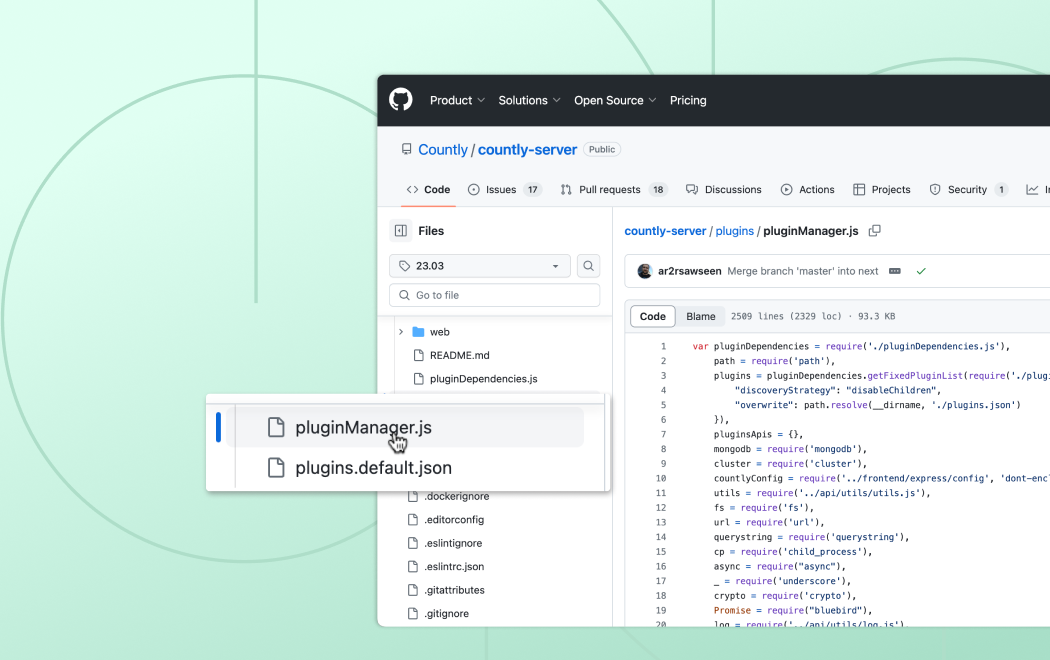Click the pluginManager.js file icon in the popup
Viewport: 1050px width, 660px height.
[275, 426]
